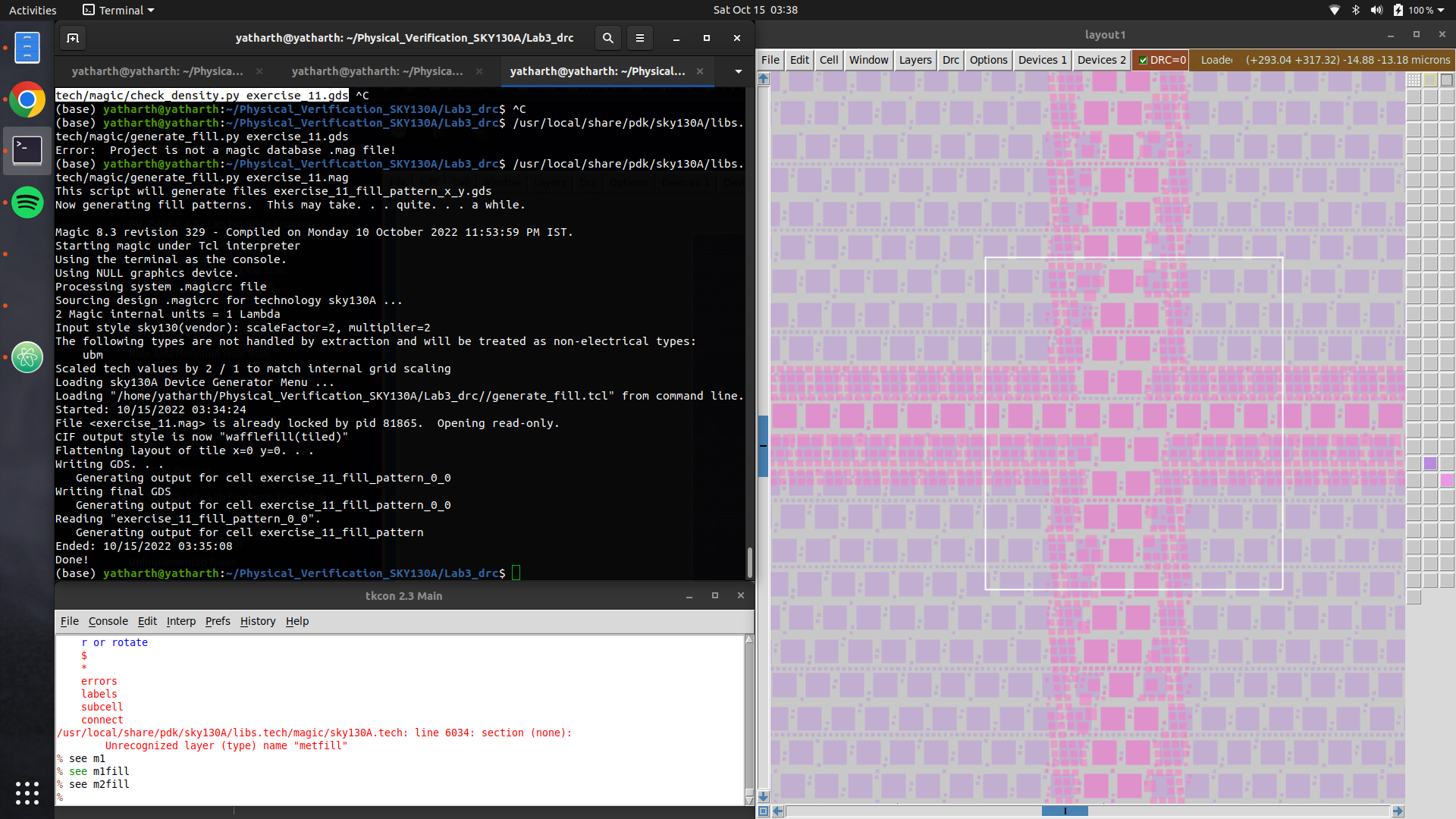The image size is (1456, 819).
Task: Open the Layers menu in Magic layout
Action: tap(915, 60)
